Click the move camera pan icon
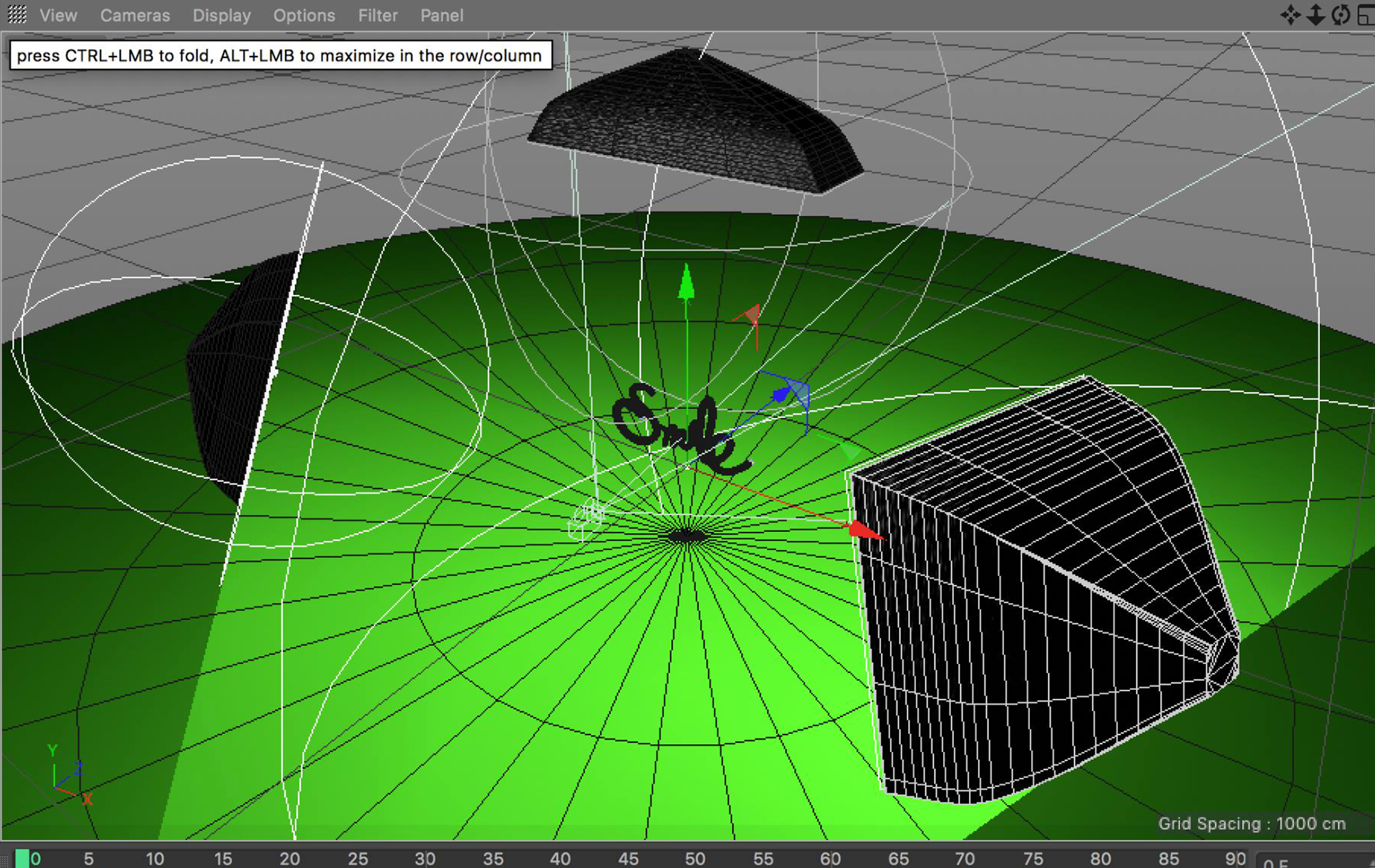Viewport: 1375px width, 868px height. [x=1290, y=15]
